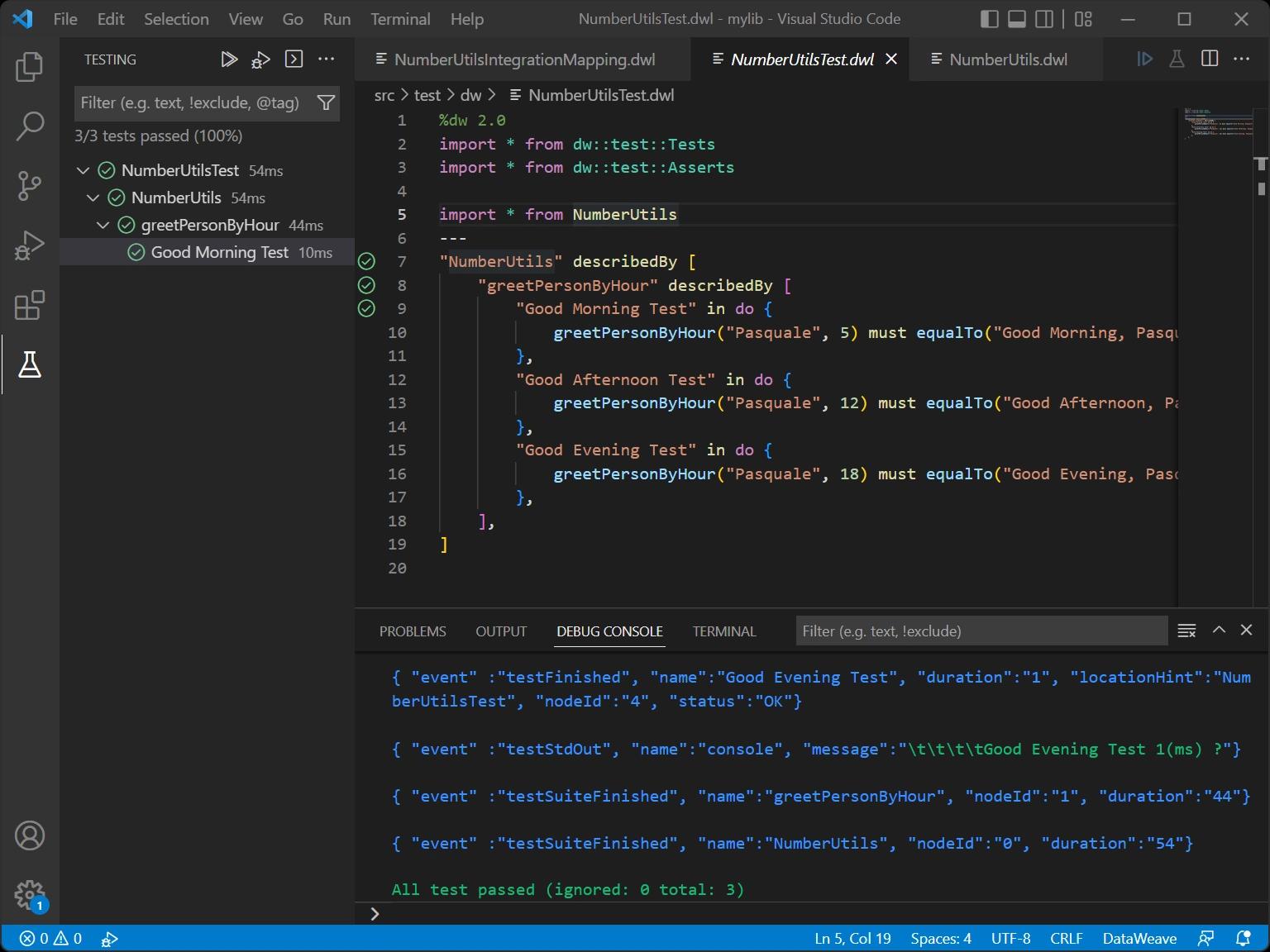Click the debug console filter field
The image size is (1270, 952).
[981, 631]
